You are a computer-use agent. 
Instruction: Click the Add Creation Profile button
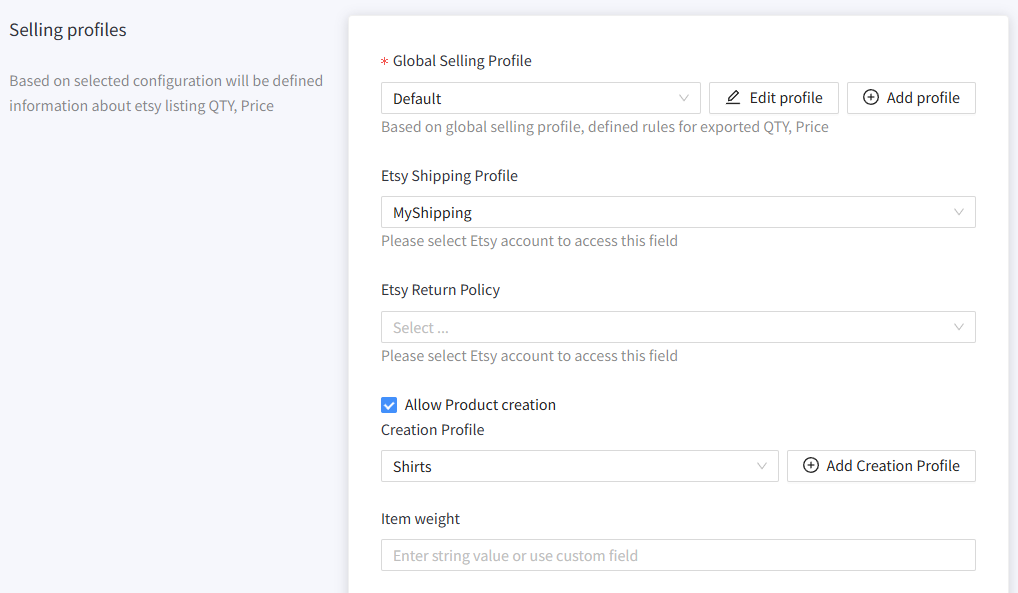coord(881,466)
